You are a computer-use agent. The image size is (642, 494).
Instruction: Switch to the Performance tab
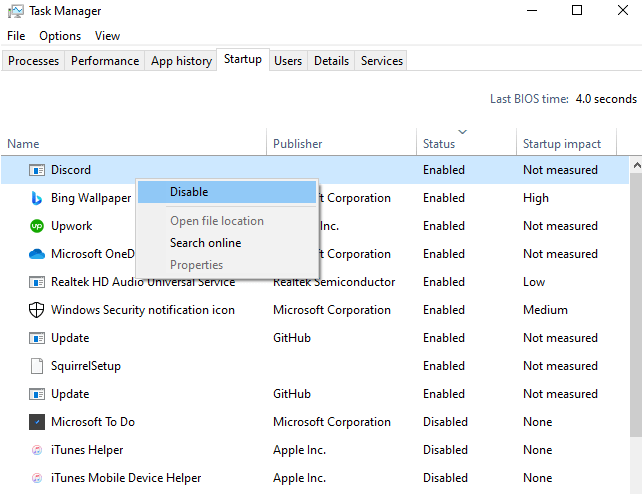pyautogui.click(x=105, y=61)
